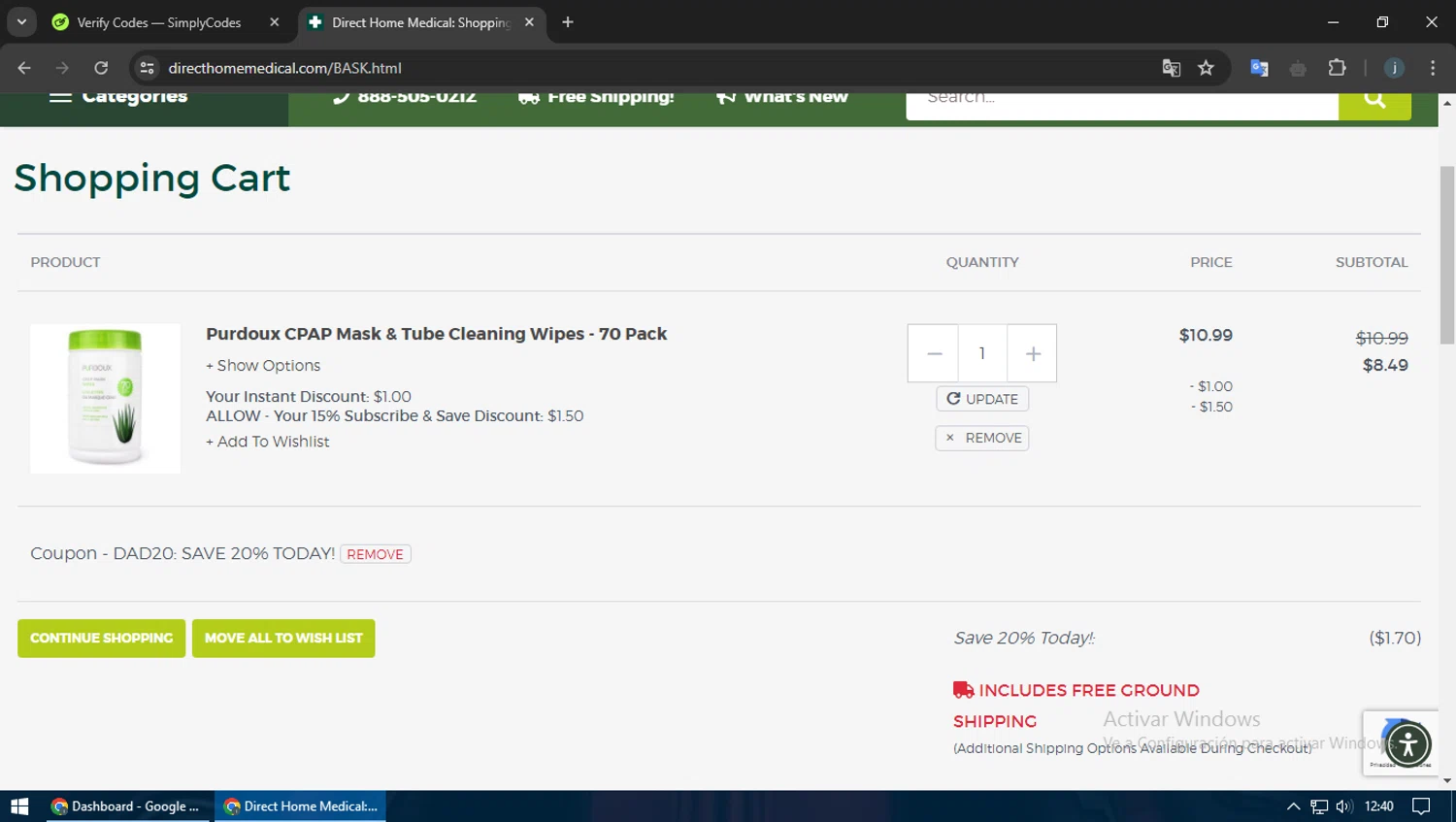Reload the current page
The height and width of the screenshot is (822, 1456).
pos(101,68)
